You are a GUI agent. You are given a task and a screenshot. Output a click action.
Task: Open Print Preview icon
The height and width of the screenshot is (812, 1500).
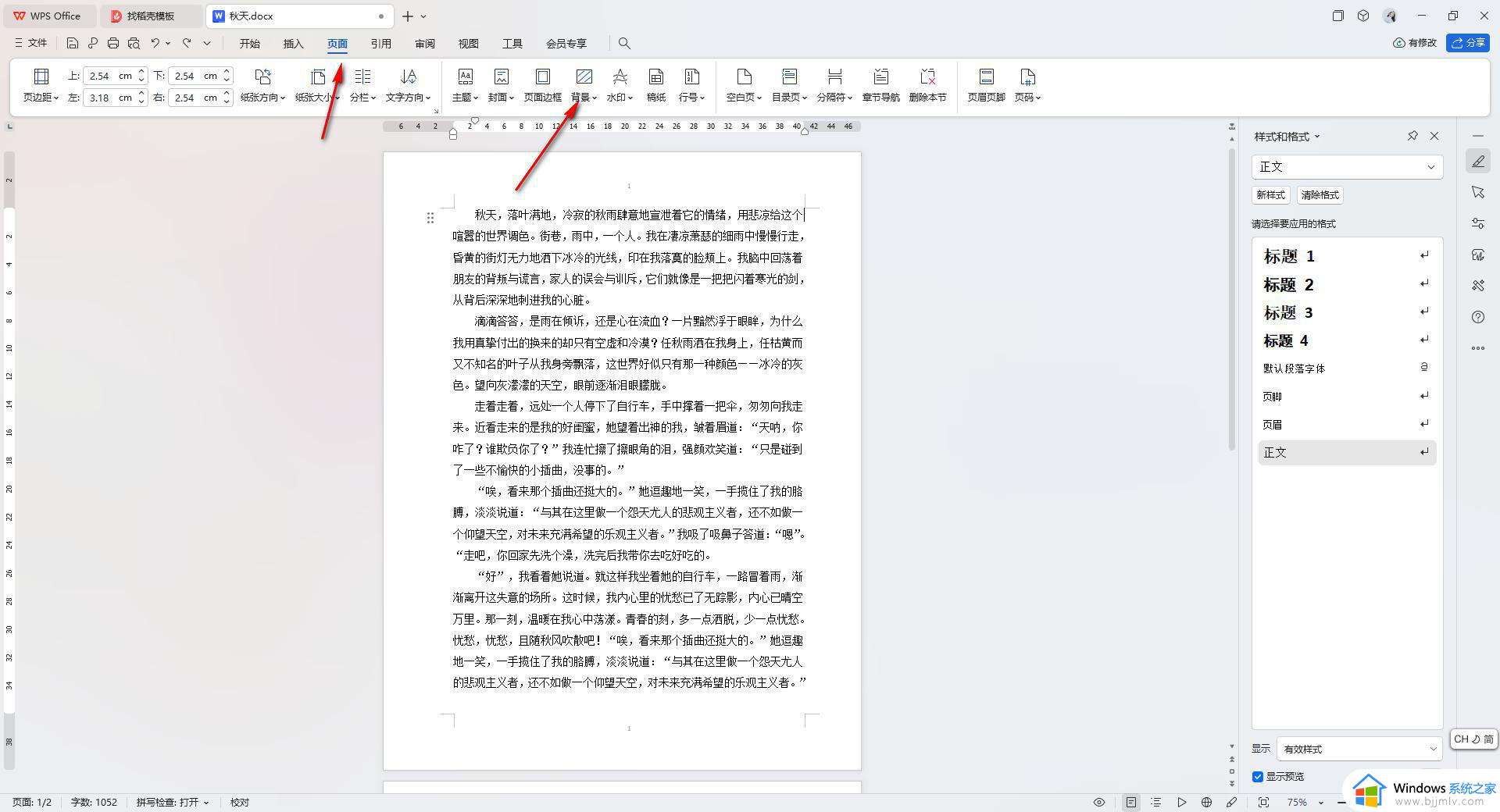(134, 43)
